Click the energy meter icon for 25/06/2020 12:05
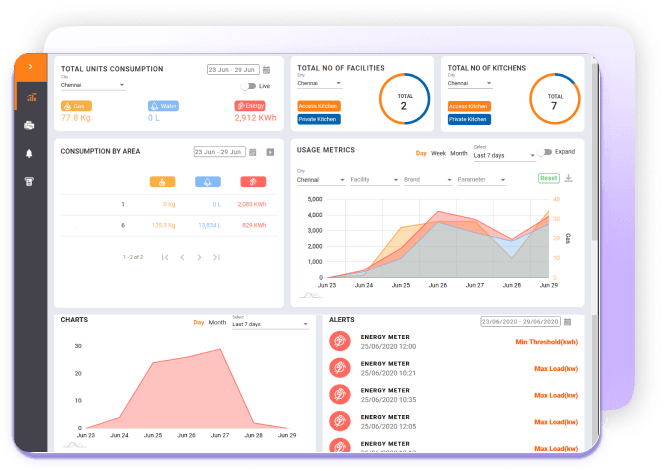This screenshot has height=471, width=665. [340, 421]
